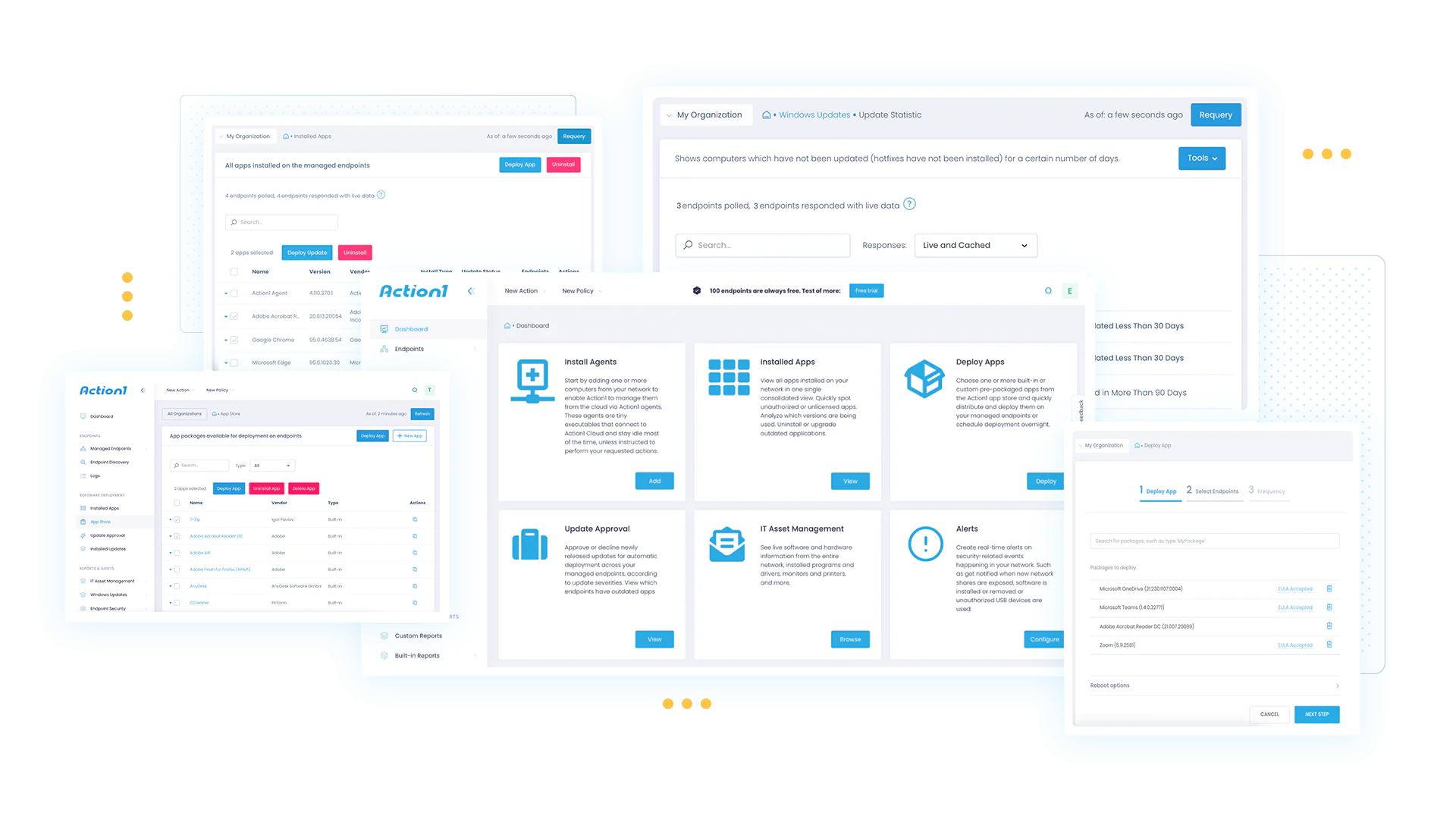The width and height of the screenshot is (1456, 819).
Task: Click the Search input field
Action: [x=762, y=244]
